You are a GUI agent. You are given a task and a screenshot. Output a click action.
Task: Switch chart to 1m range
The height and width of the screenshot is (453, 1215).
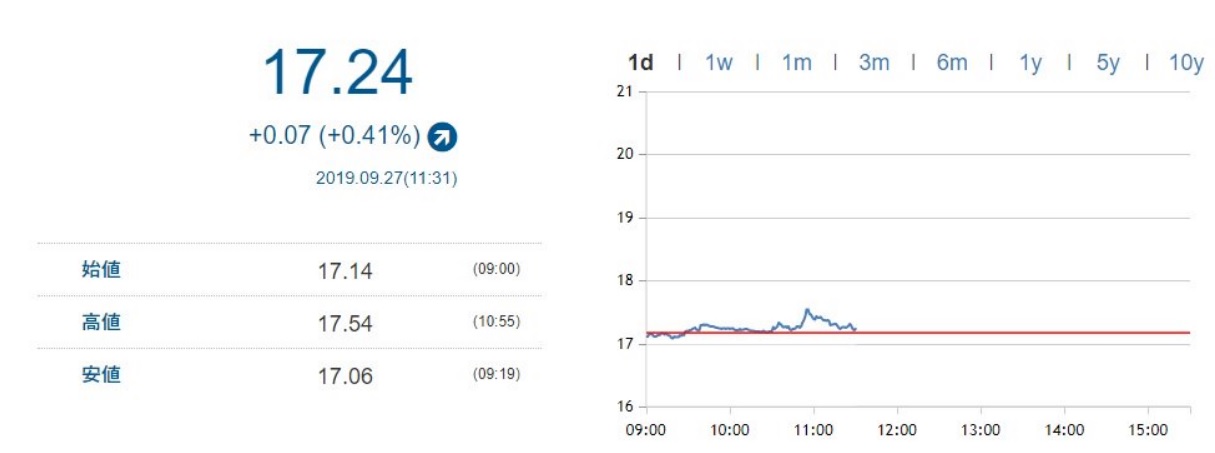[x=796, y=63]
